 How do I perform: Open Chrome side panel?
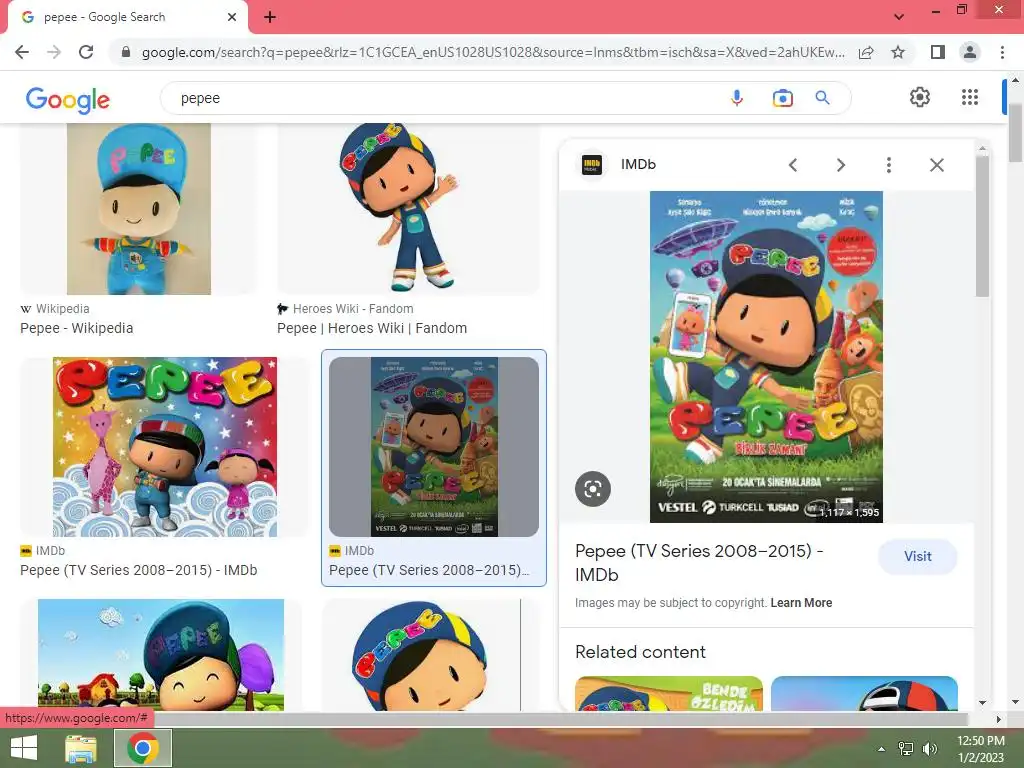pos(938,52)
